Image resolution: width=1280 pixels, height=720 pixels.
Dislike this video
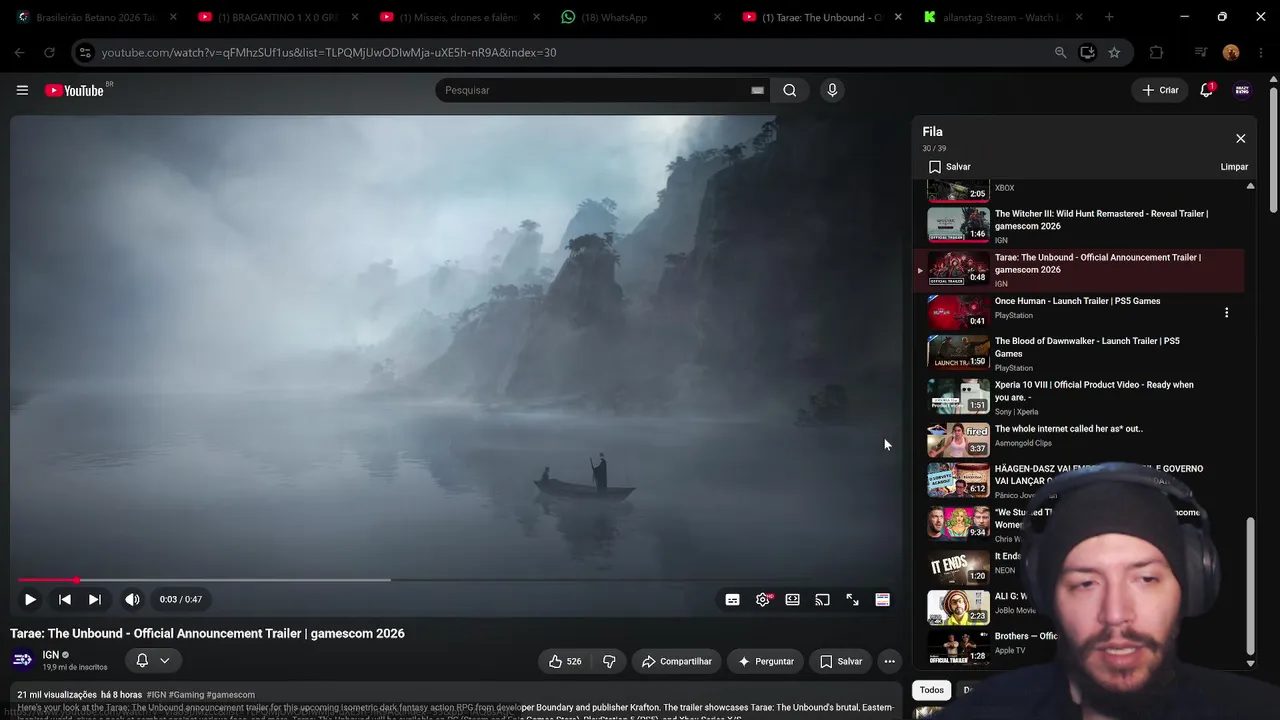click(609, 661)
